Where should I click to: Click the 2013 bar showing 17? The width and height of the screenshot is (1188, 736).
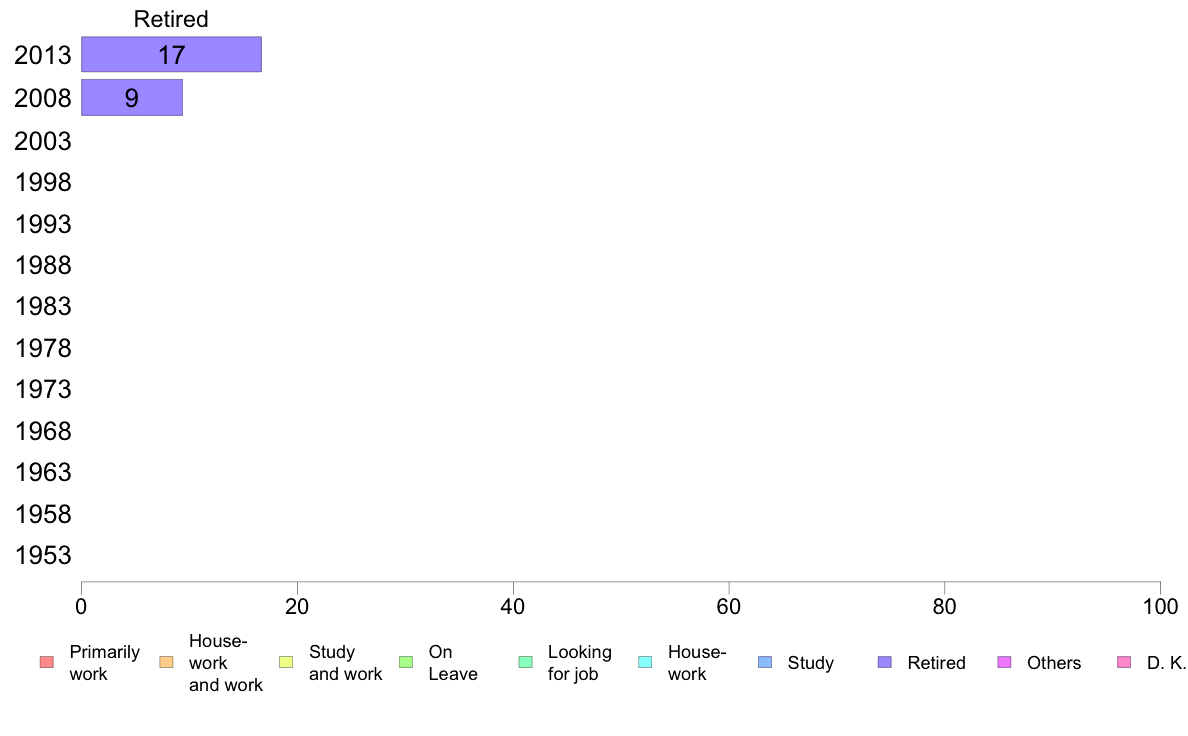coord(171,55)
